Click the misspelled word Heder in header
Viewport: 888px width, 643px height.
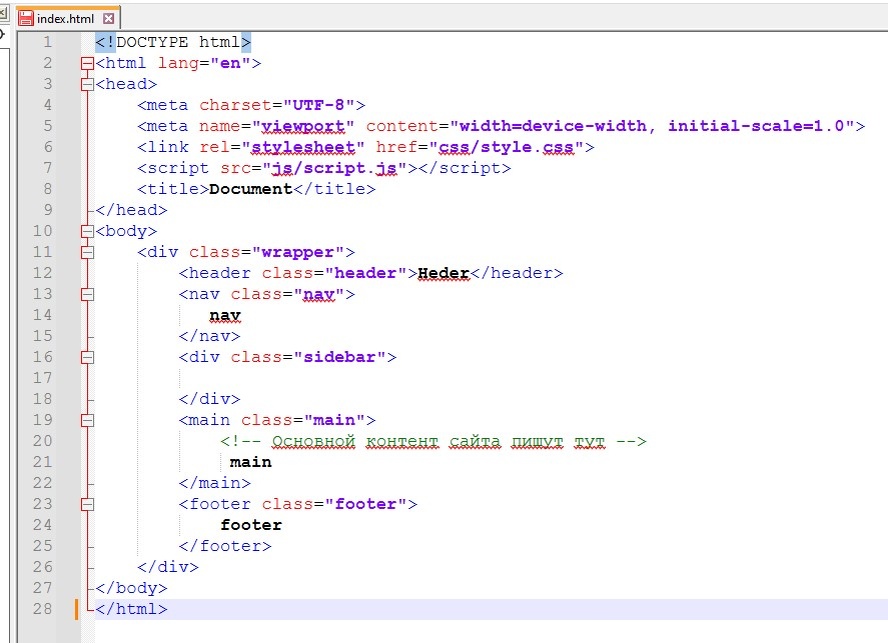click(443, 273)
